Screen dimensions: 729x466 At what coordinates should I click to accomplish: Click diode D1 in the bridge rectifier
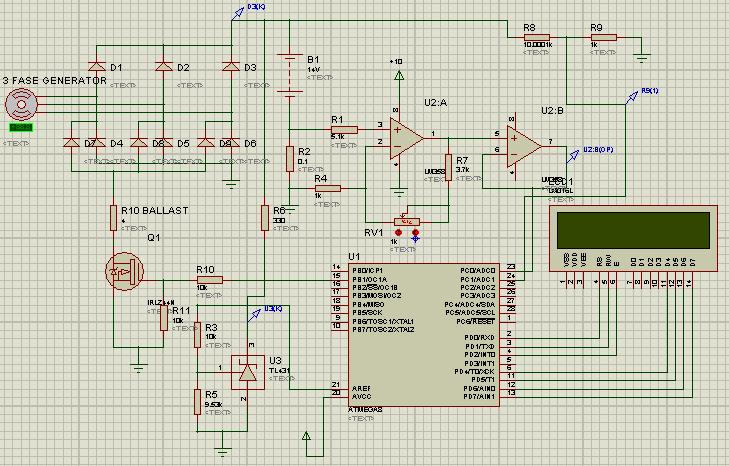97,67
